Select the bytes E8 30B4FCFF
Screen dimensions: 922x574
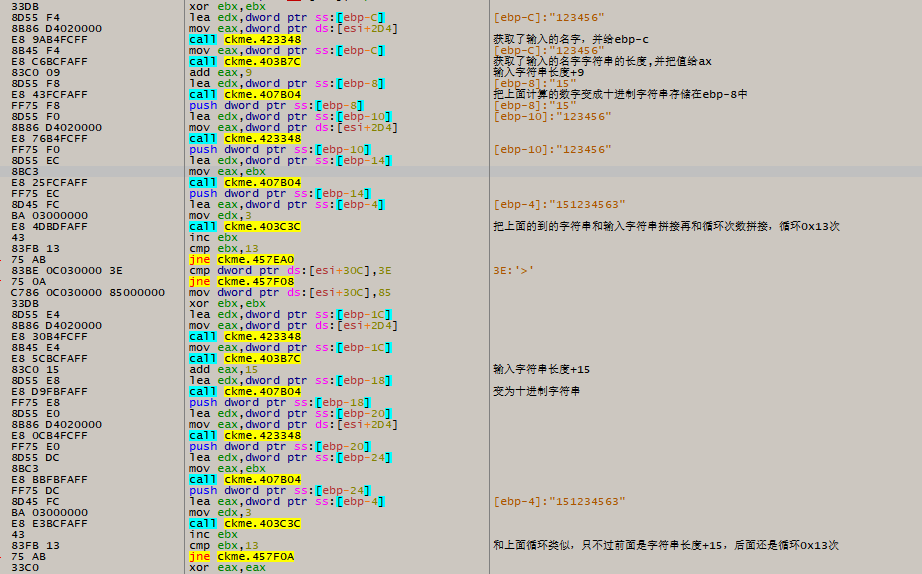pyautogui.click(x=49, y=336)
